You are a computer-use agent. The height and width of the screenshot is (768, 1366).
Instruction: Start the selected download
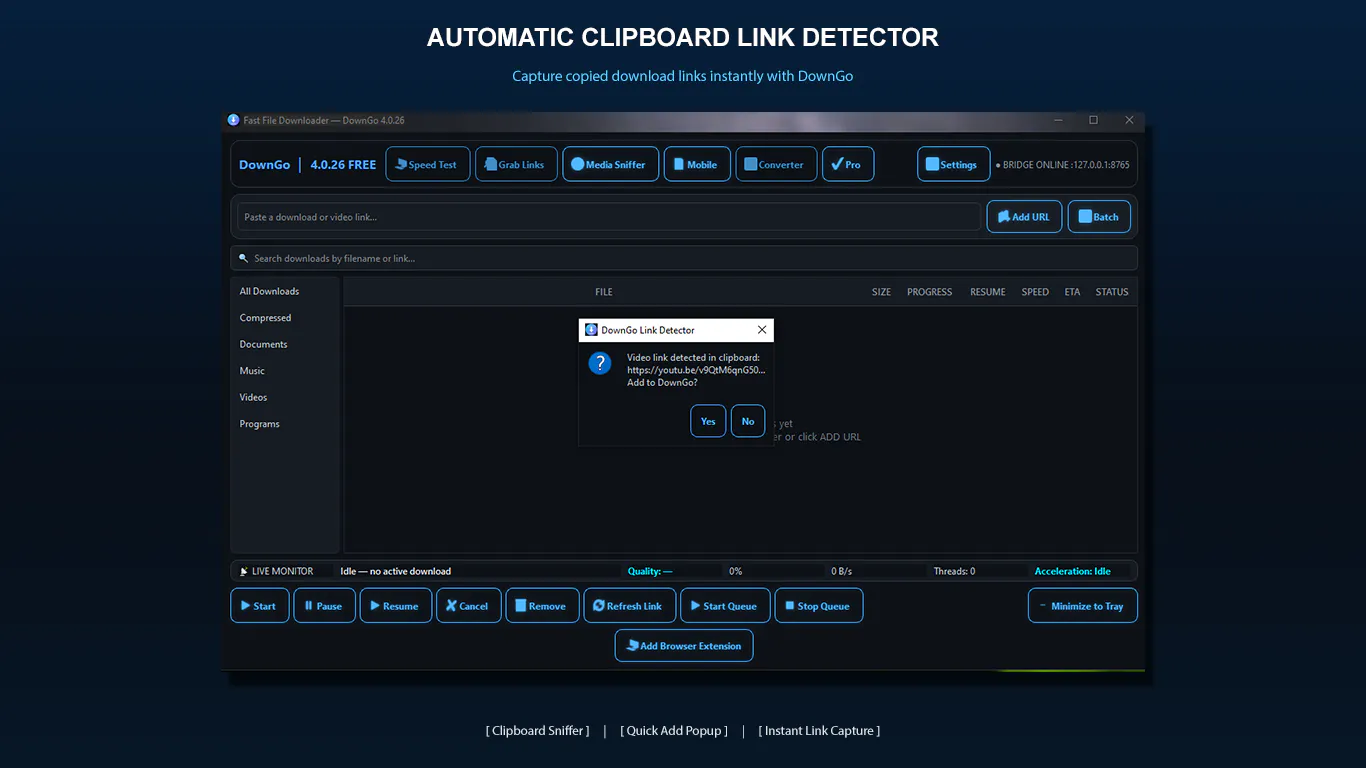pyautogui.click(x=260, y=605)
